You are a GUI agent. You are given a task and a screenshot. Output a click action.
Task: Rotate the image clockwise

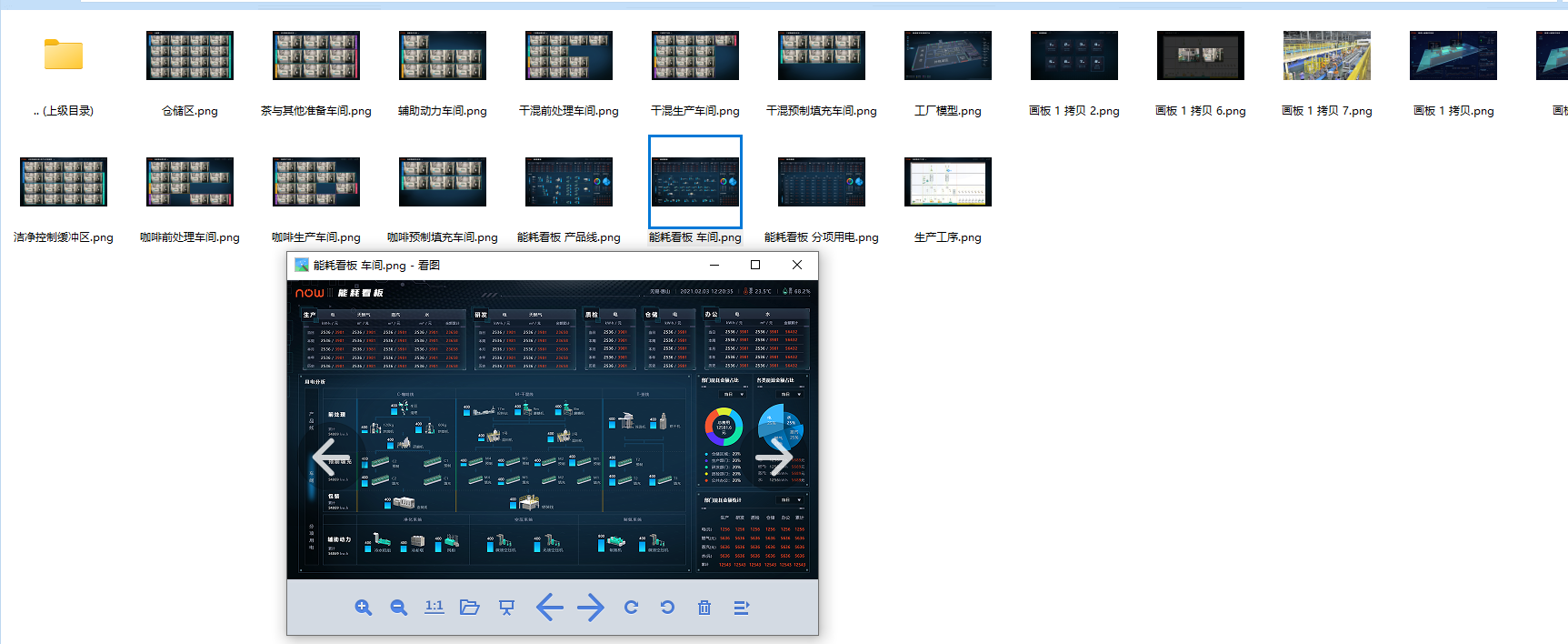point(631,608)
